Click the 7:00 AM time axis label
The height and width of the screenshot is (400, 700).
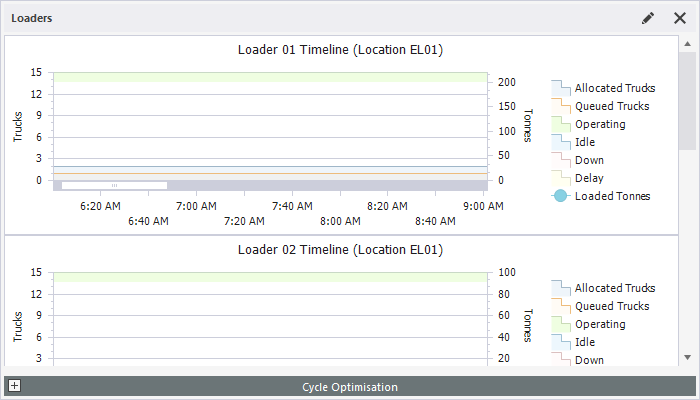pos(196,206)
